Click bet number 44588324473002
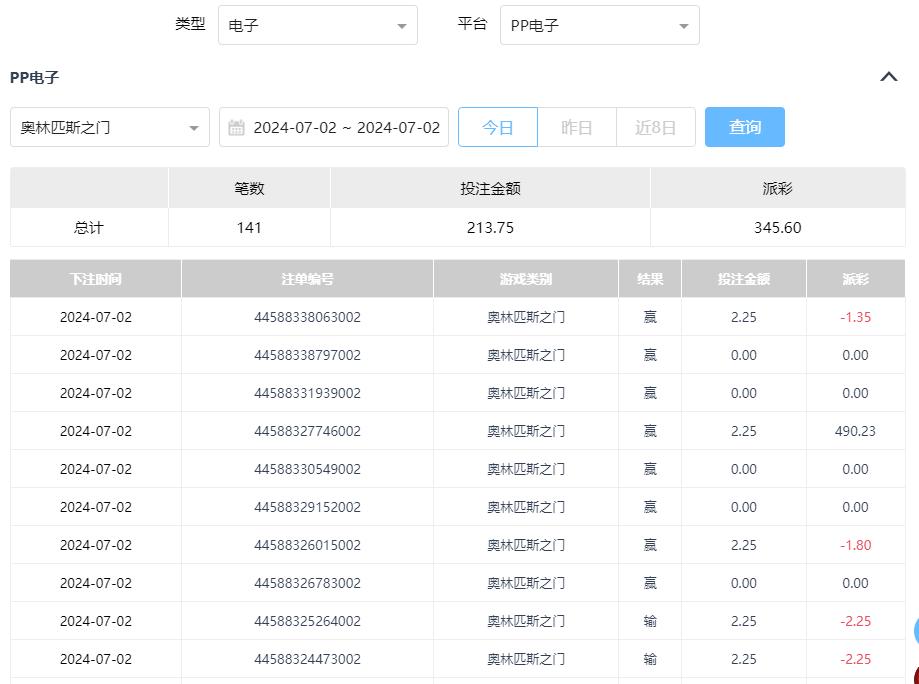Screen dimensions: 919x684 (x=307, y=659)
